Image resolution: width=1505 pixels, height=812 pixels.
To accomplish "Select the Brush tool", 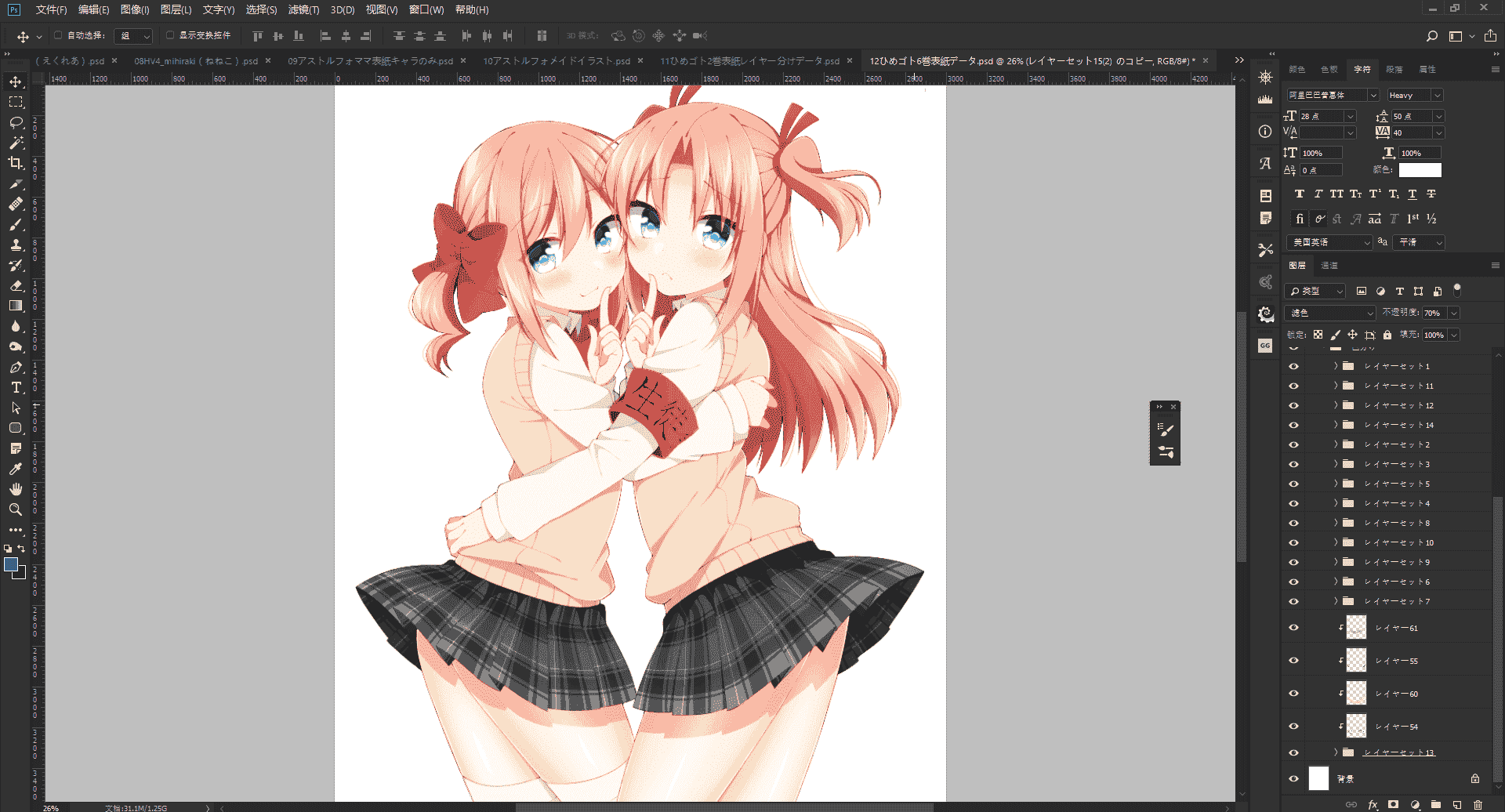I will 16,225.
